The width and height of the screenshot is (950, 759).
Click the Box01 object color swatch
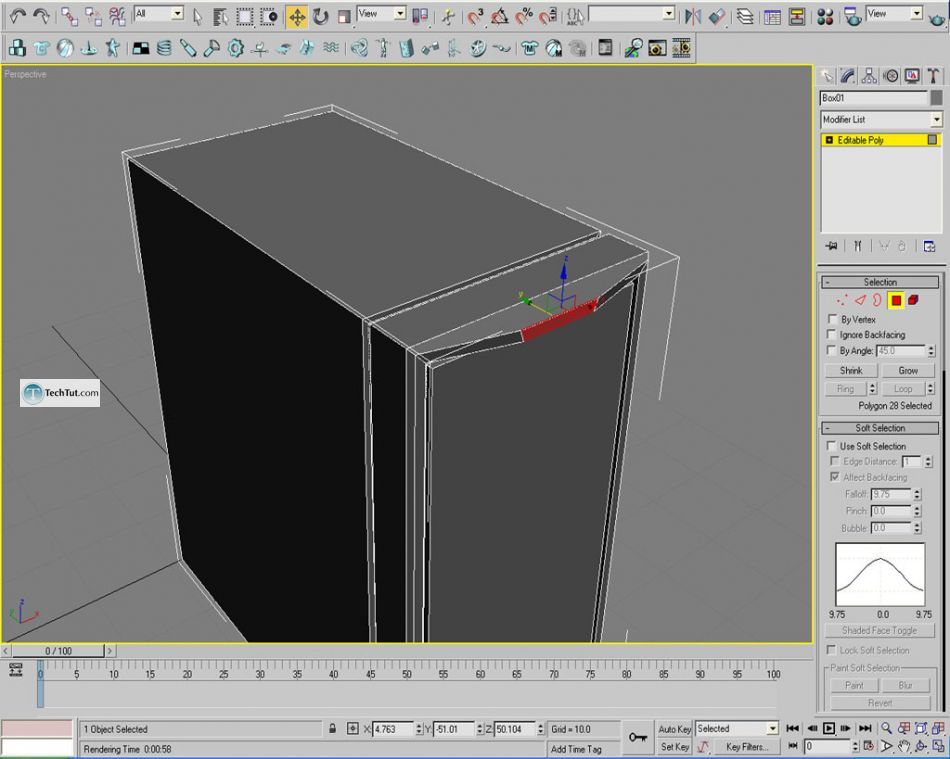point(937,98)
